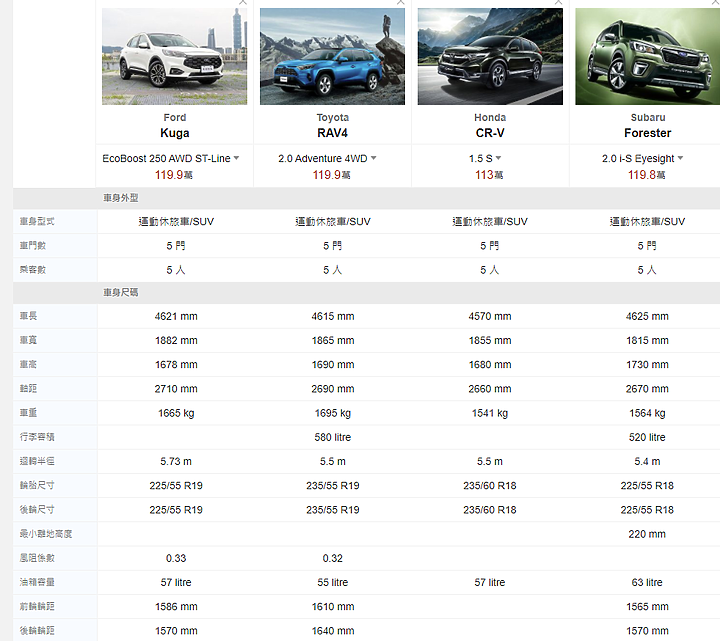Image resolution: width=720 pixels, height=641 pixels.
Task: Select the Forester length value 4625 mm
Action: [647, 316]
